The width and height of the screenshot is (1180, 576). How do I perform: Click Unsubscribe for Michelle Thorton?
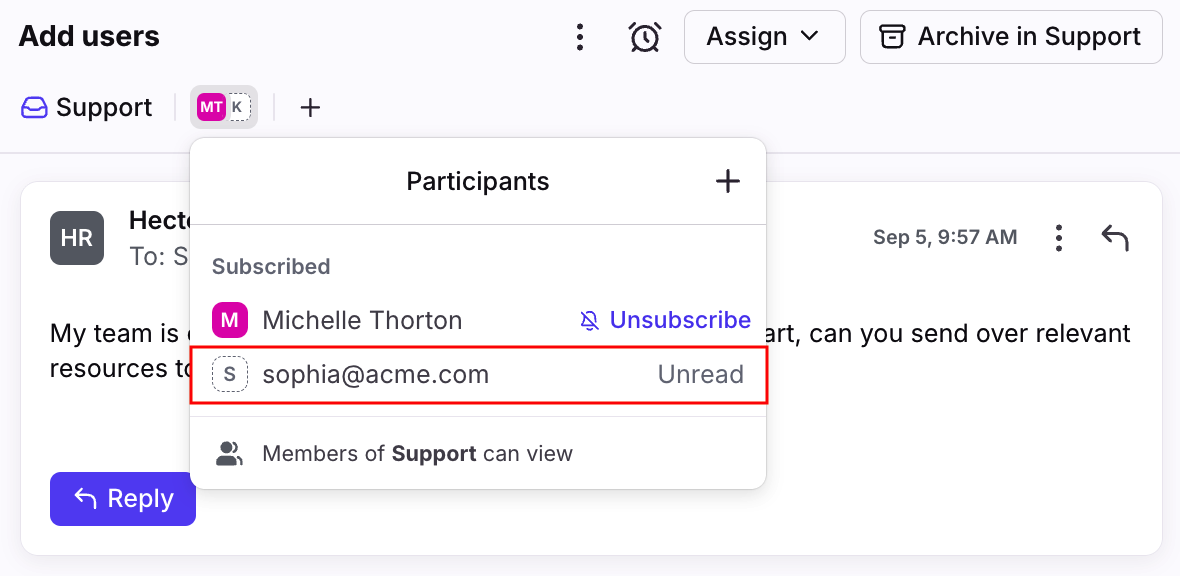click(x=680, y=321)
